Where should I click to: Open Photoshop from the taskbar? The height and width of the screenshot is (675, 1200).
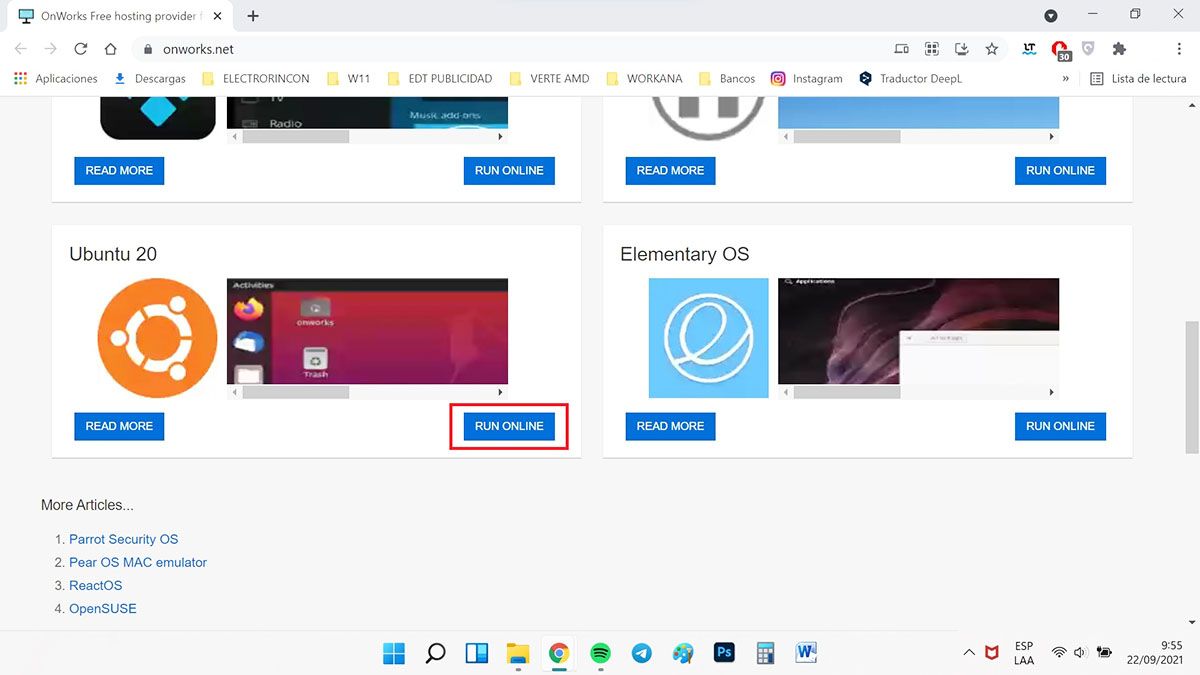pos(724,653)
